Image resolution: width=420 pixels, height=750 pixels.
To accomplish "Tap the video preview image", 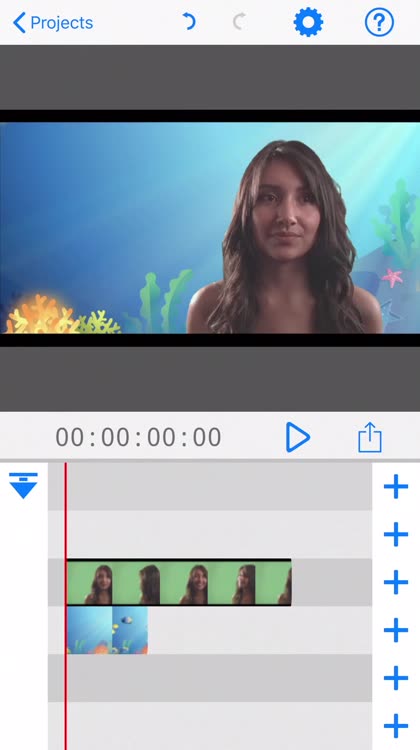I will pos(210,228).
